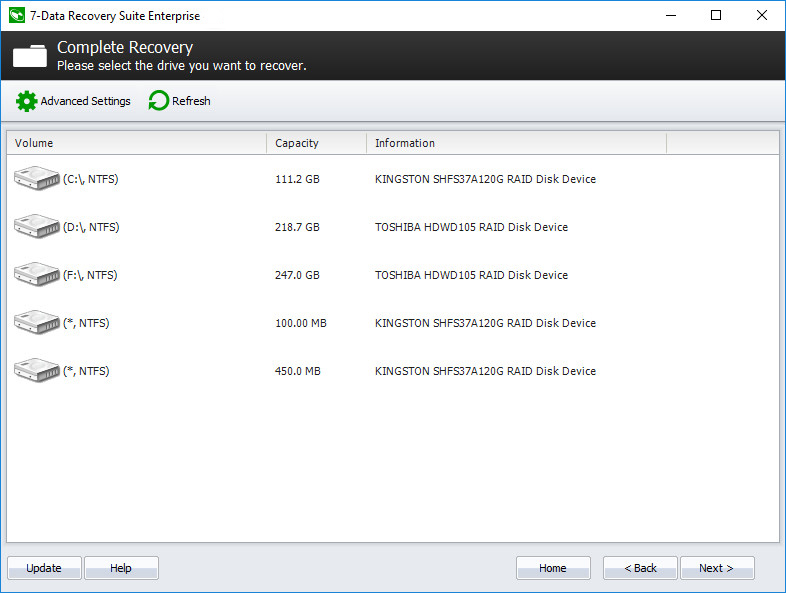Click KINGSTON device info in the C:\ row
The width and height of the screenshot is (786, 593).
[485, 179]
